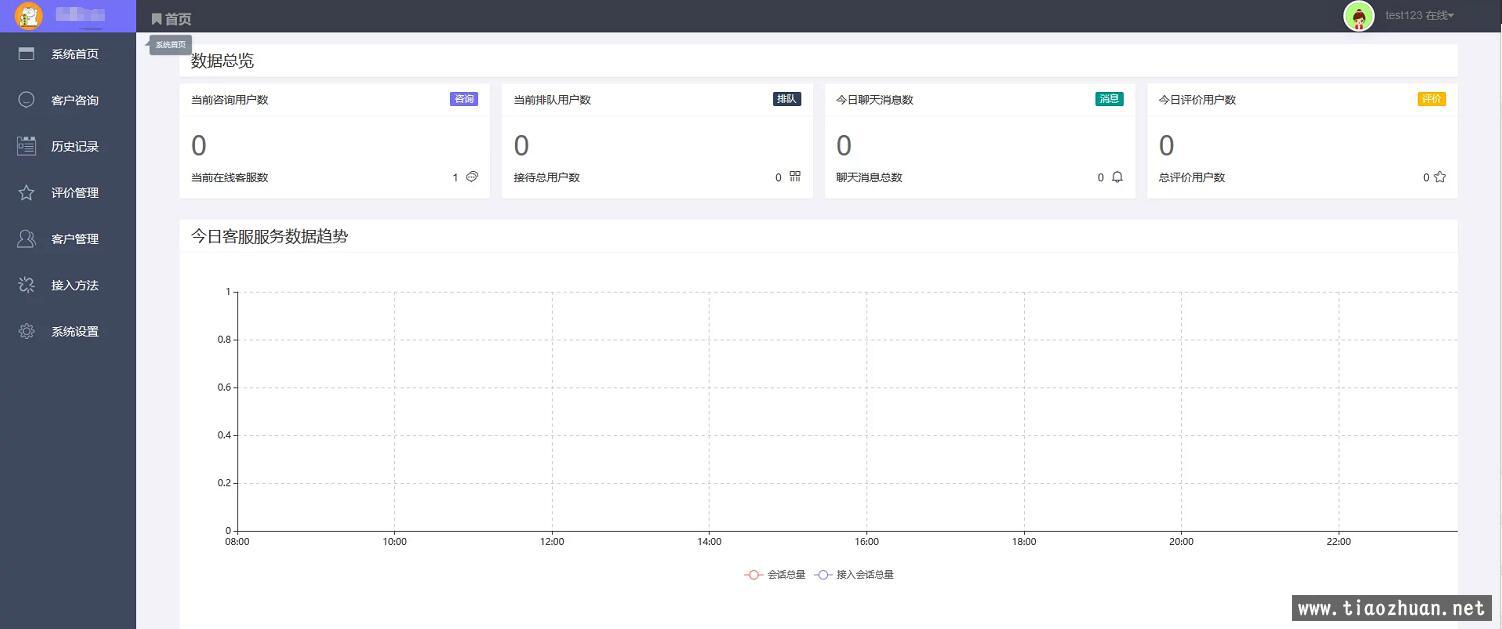Open the 历史记录 menu item
The width and height of the screenshot is (1502, 629).
(75, 146)
